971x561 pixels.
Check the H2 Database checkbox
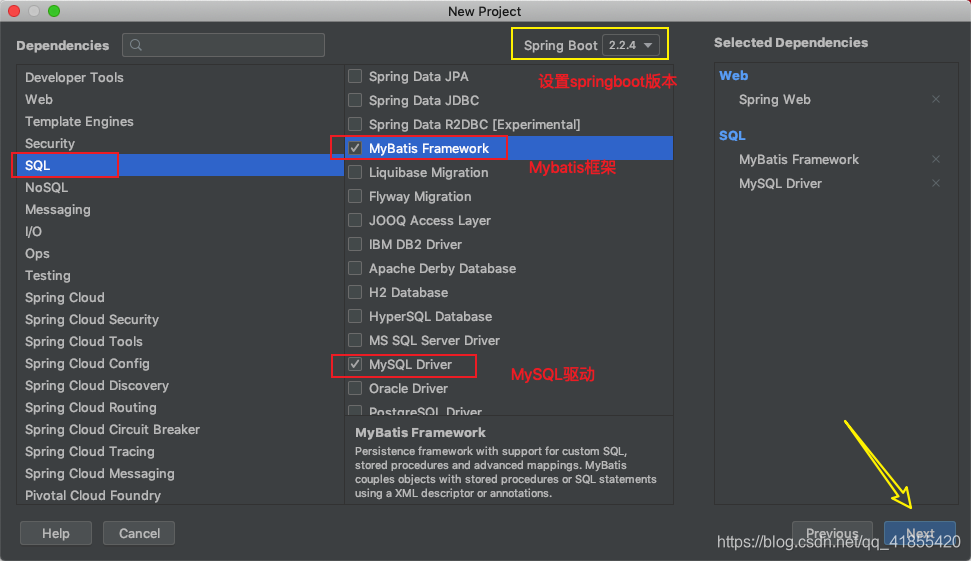click(x=355, y=292)
